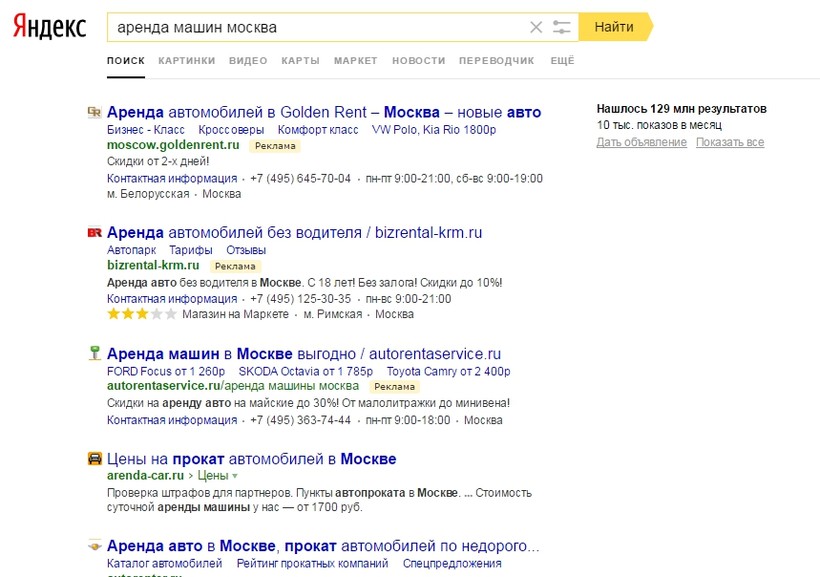Open Тарифы sitelink for bizrental-krm
Screen dimensions: 820x577
190,250
